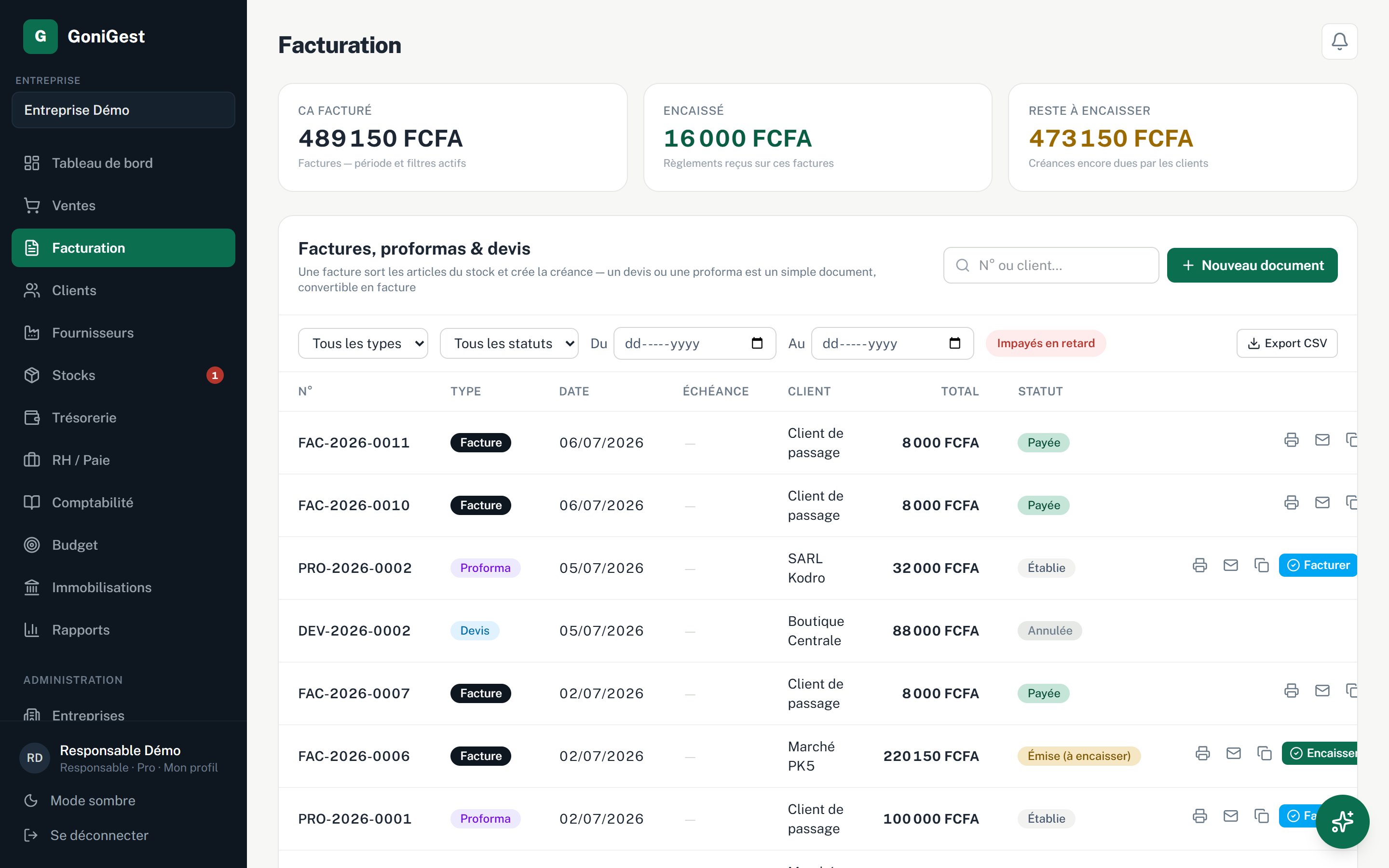Open the Tous les types dropdown

pos(363,343)
